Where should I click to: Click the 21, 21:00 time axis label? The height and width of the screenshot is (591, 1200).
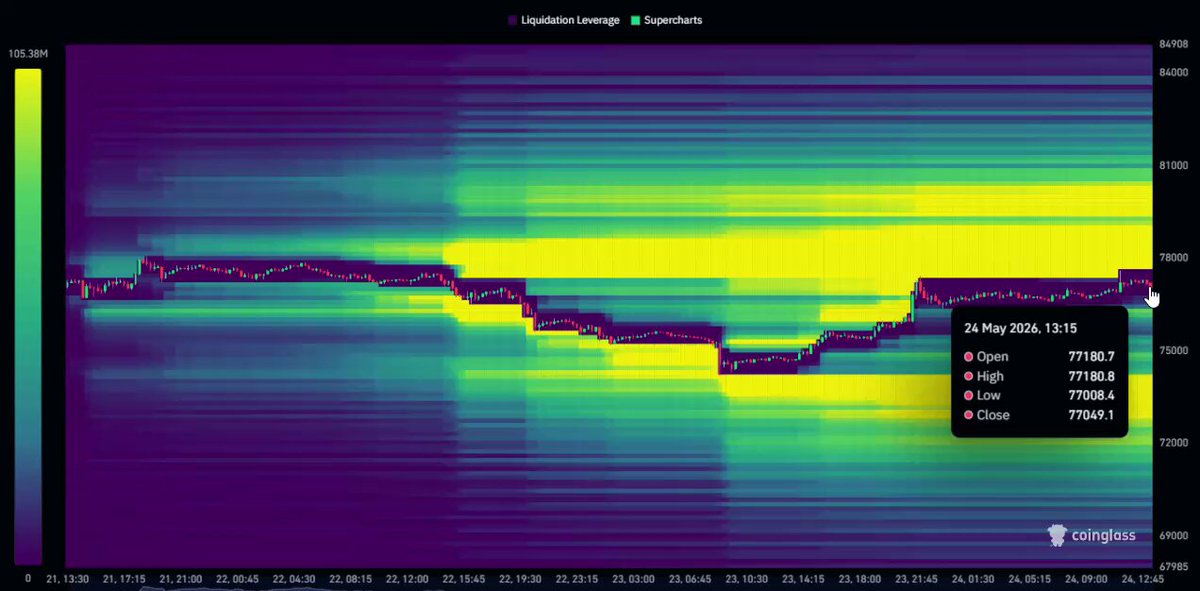tap(181, 579)
